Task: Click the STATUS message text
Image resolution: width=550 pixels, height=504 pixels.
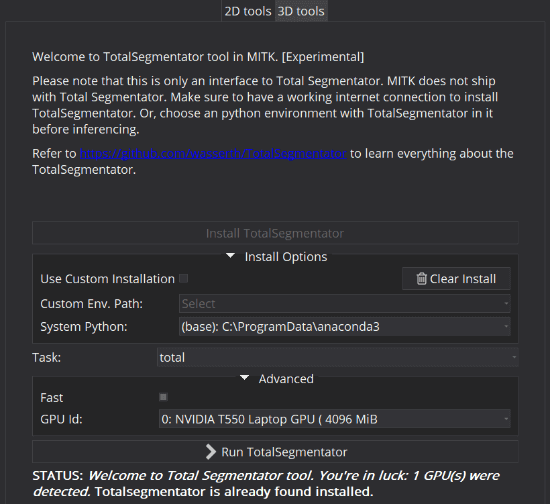Action: coord(266,484)
